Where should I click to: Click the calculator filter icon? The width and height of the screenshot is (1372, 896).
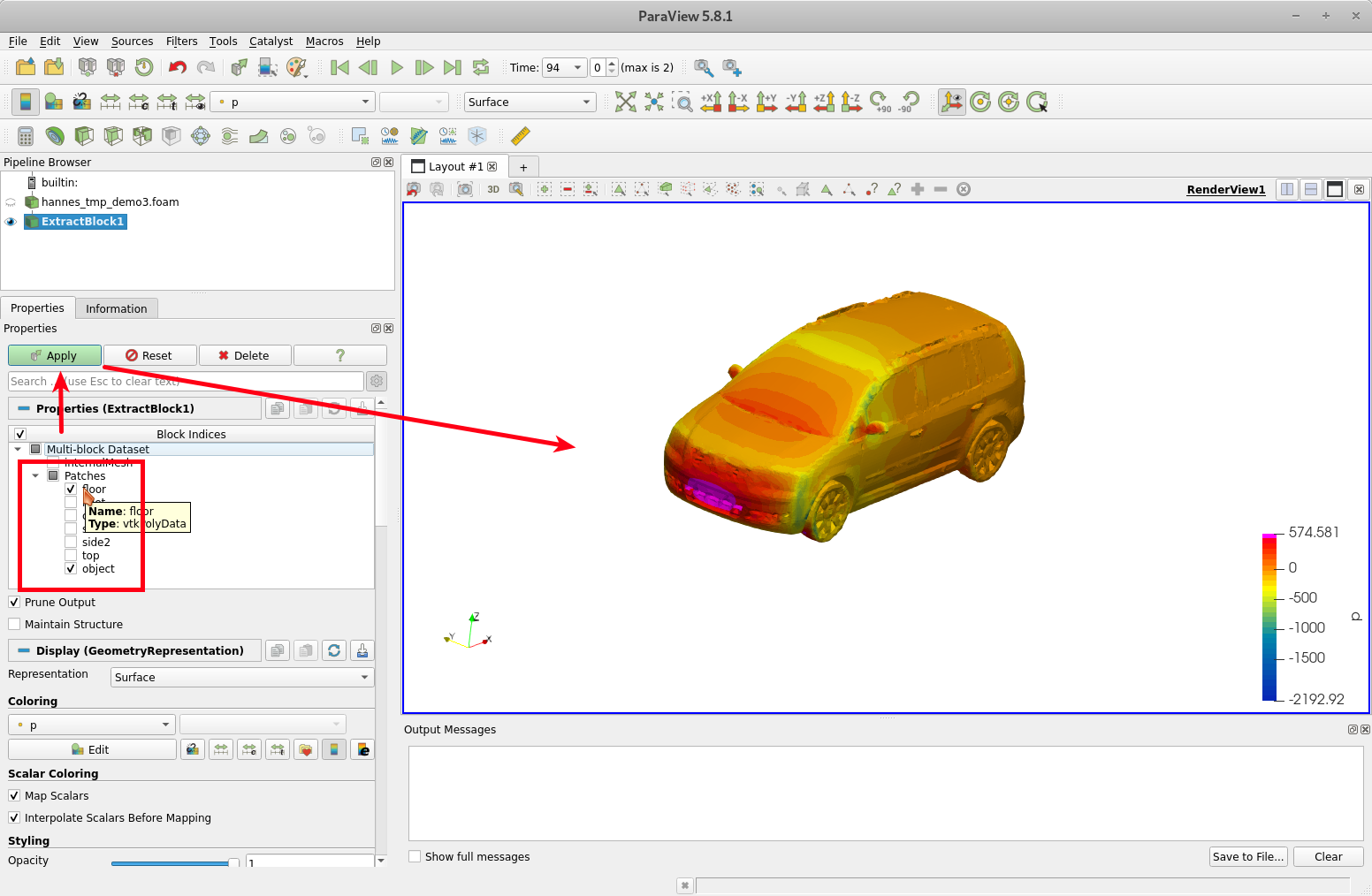(26, 135)
